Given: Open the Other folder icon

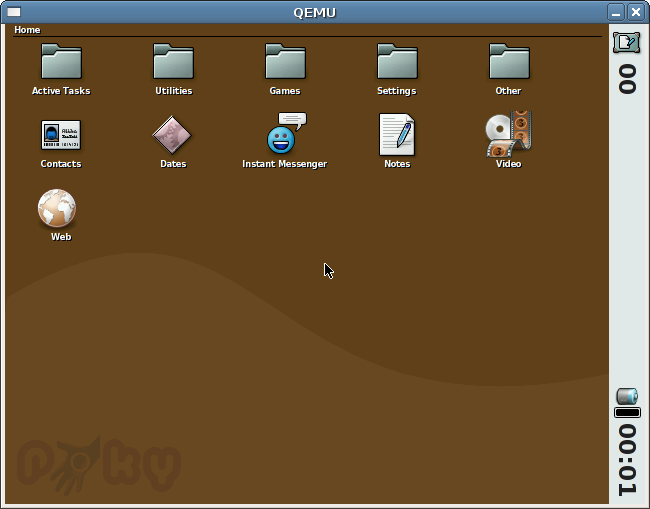Looking at the screenshot, I should [509, 61].
